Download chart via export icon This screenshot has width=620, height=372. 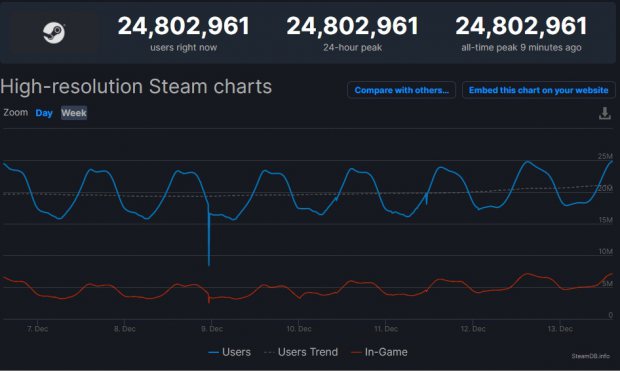tap(605, 113)
